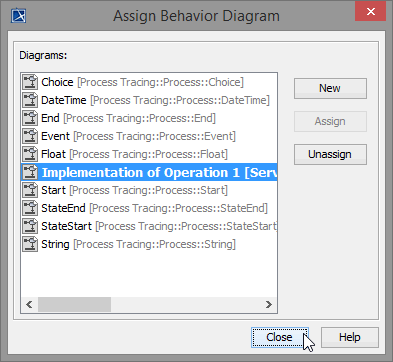Select Implementation of Operation 1 entry

coord(149,172)
